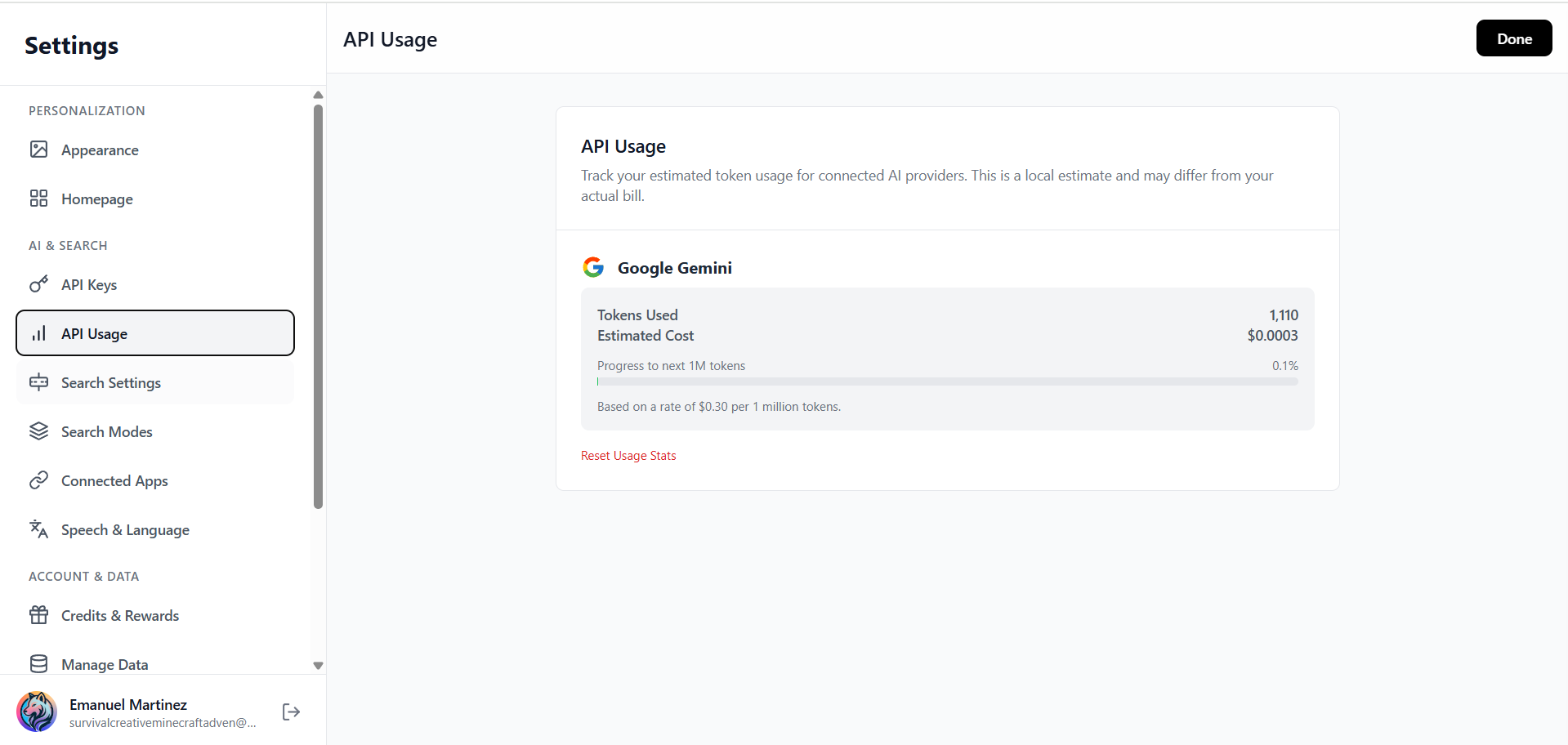Select the Manage Data database icon
Viewport: 1568px width, 745px height.
(x=39, y=664)
